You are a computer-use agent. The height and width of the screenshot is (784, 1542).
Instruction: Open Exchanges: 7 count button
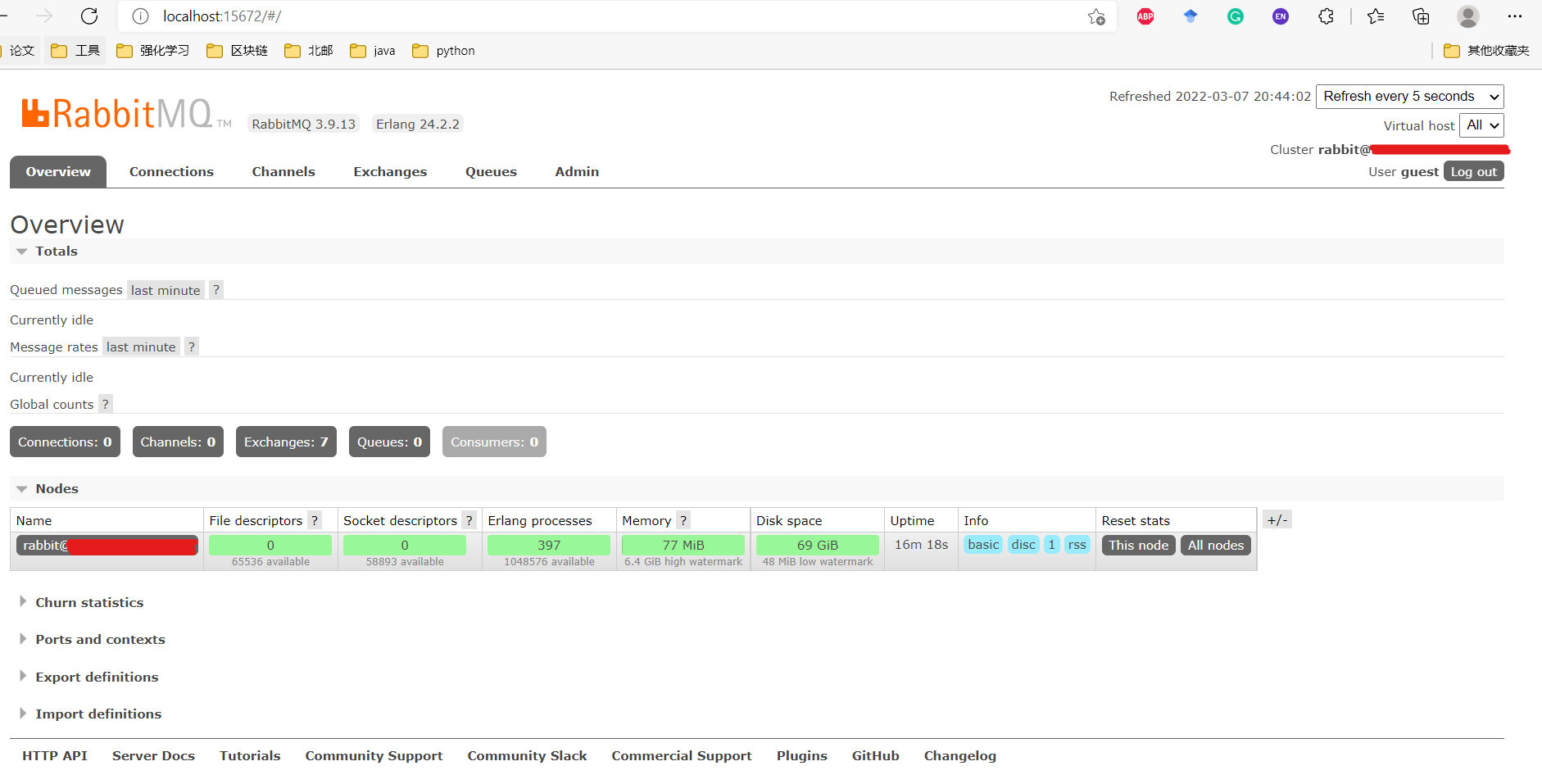(286, 442)
